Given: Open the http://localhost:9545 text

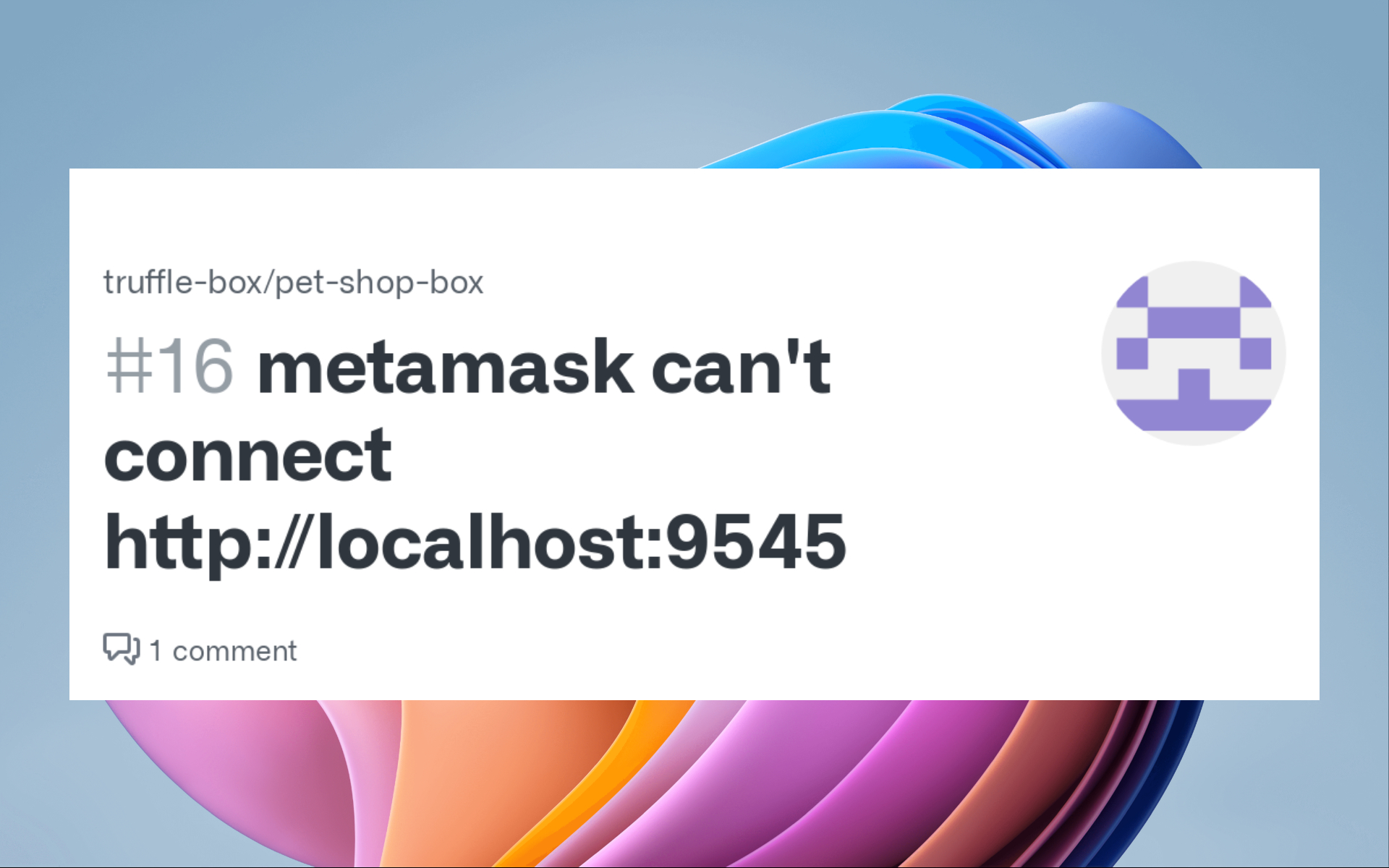Looking at the screenshot, I should 475,541.
